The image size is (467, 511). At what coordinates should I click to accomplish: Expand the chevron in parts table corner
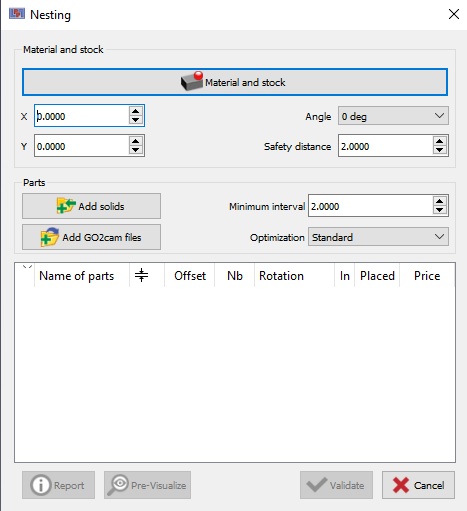click(x=27, y=266)
